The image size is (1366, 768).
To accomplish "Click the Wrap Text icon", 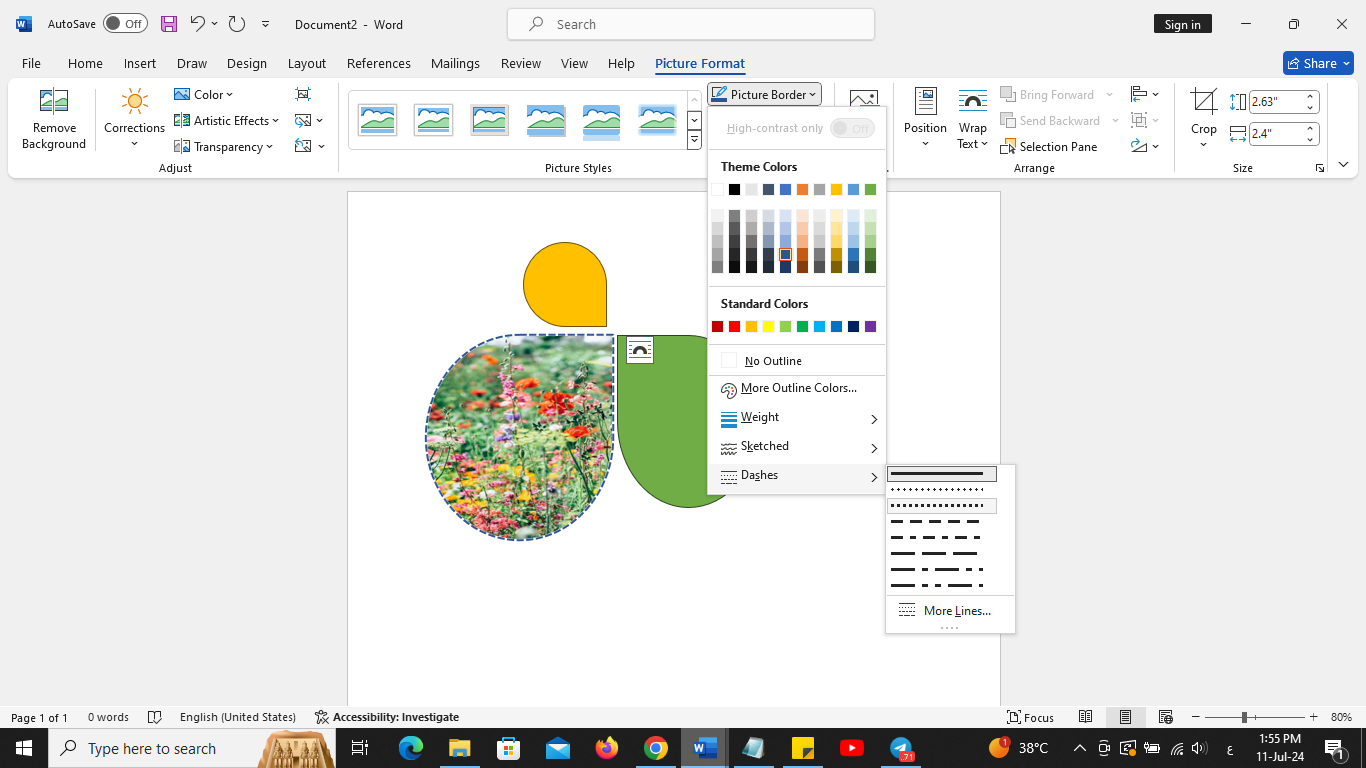I will [x=972, y=101].
